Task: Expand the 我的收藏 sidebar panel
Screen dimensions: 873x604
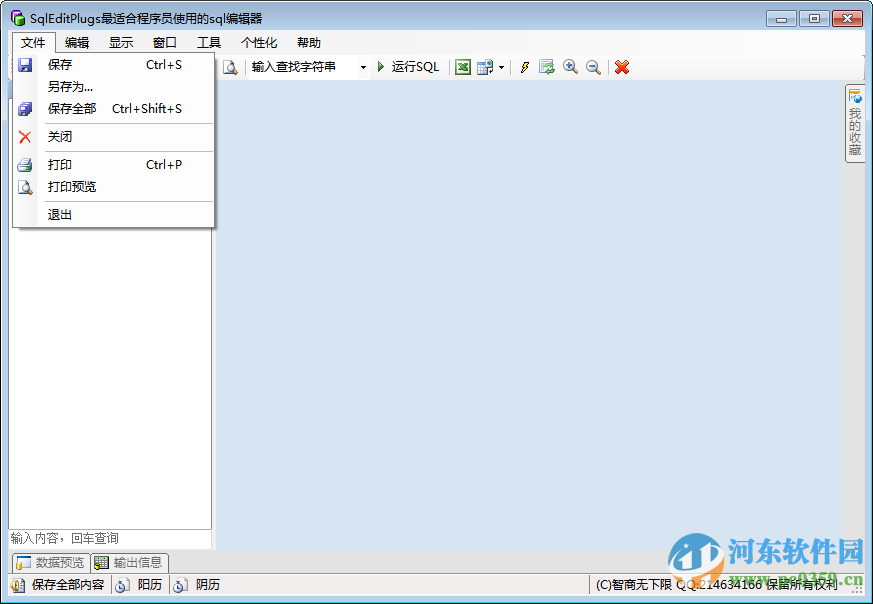Action: click(x=854, y=122)
